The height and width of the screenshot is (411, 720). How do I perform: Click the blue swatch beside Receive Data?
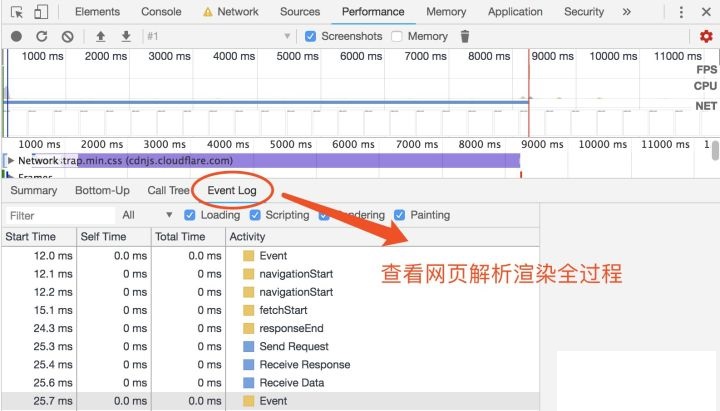pyautogui.click(x=248, y=383)
